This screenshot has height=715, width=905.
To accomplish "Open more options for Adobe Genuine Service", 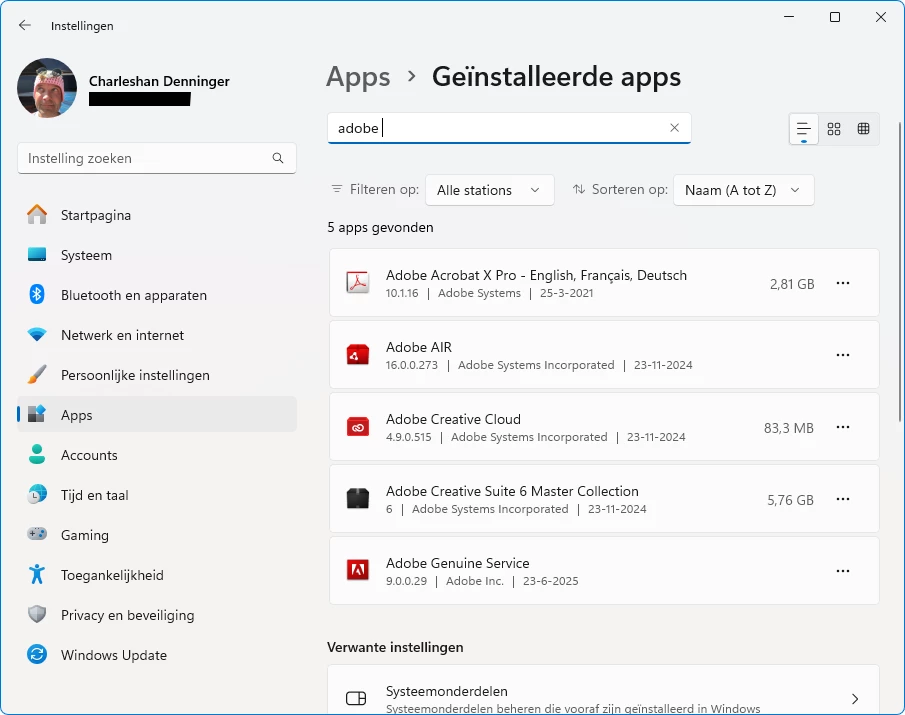I will tap(843, 571).
